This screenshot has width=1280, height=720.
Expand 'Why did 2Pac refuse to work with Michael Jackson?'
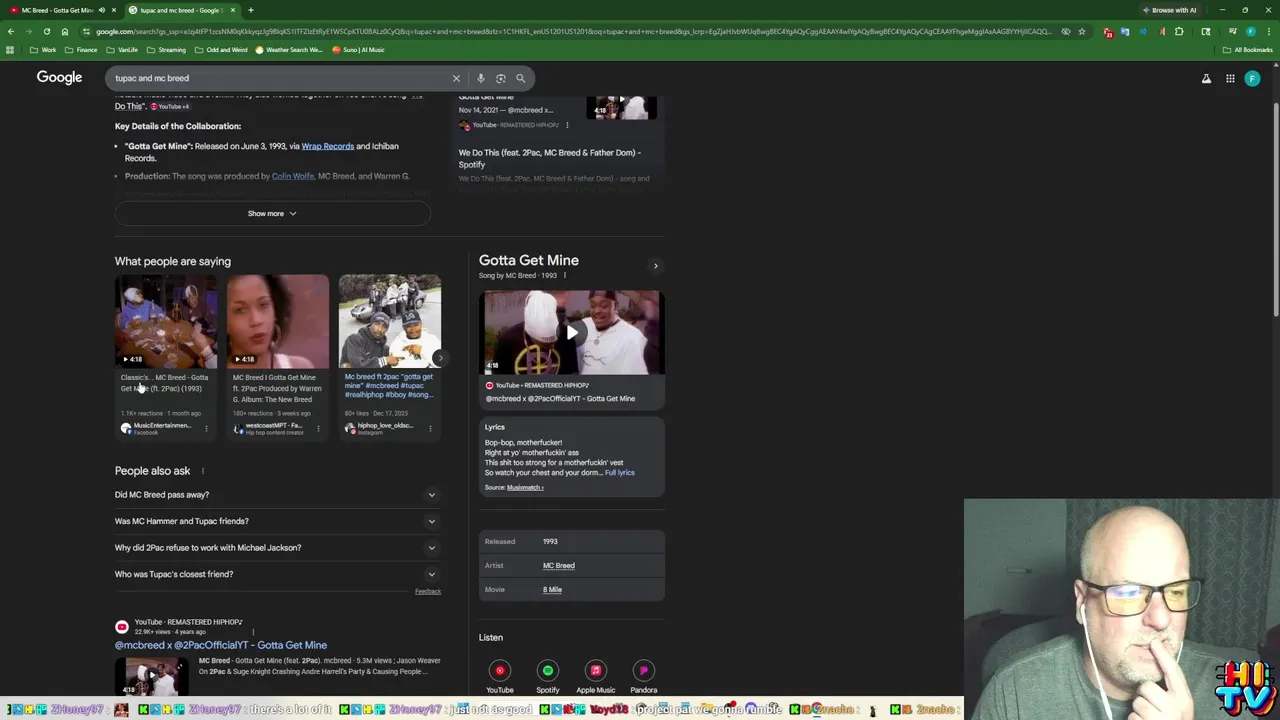(277, 547)
